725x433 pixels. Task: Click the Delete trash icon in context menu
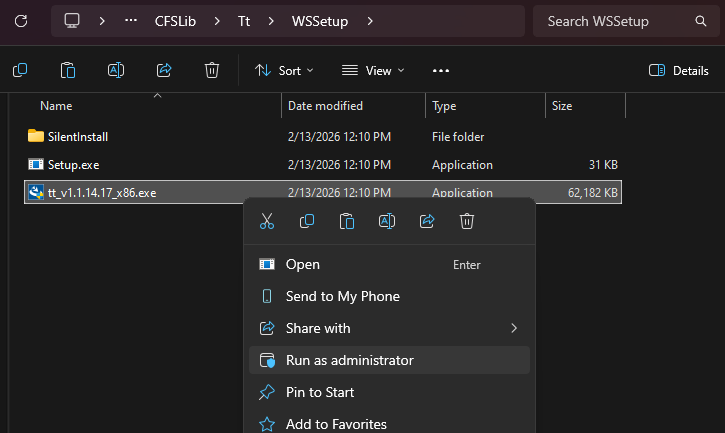point(467,222)
